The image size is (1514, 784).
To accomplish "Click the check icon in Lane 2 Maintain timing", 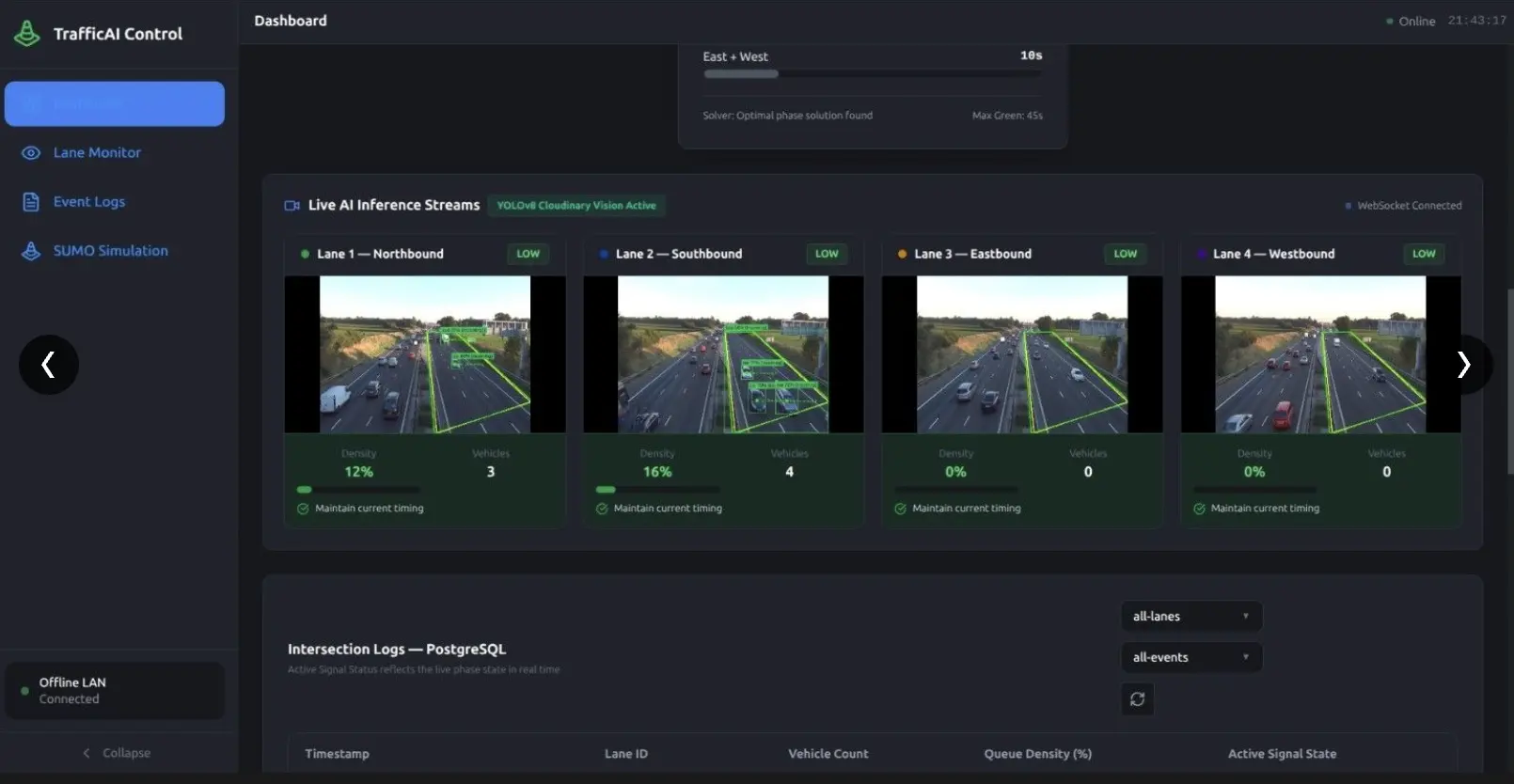I will click(x=602, y=510).
